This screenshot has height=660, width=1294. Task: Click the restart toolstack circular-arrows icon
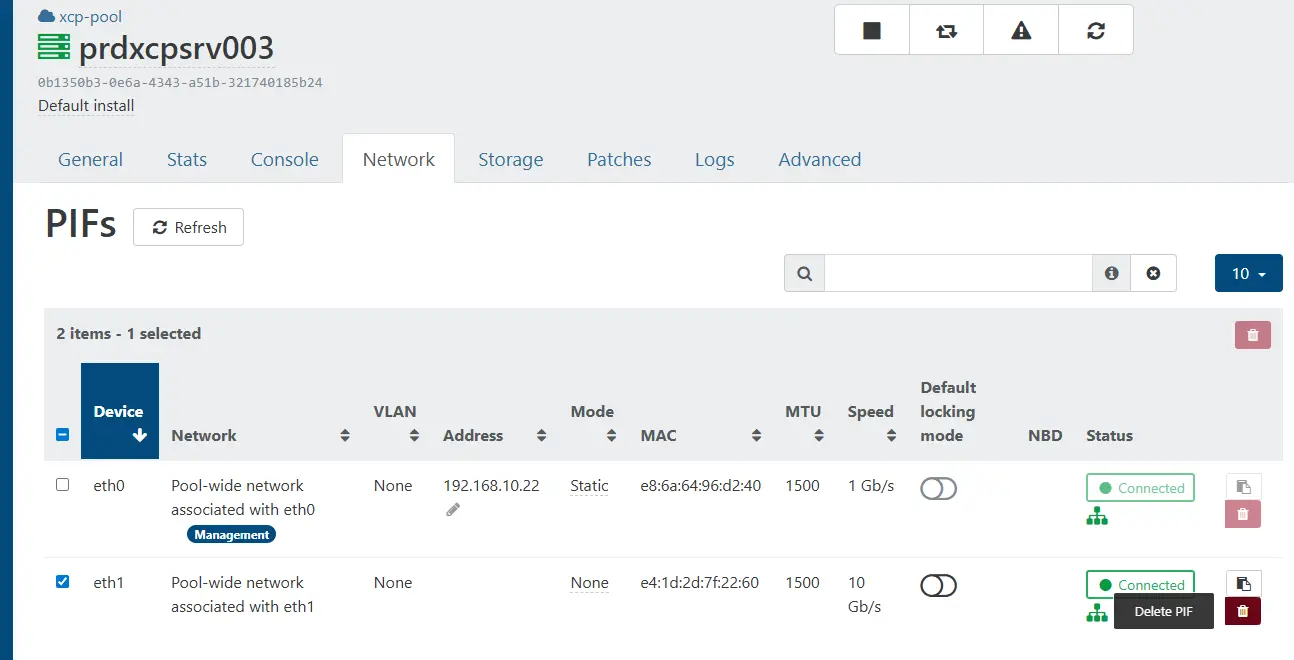point(1095,30)
